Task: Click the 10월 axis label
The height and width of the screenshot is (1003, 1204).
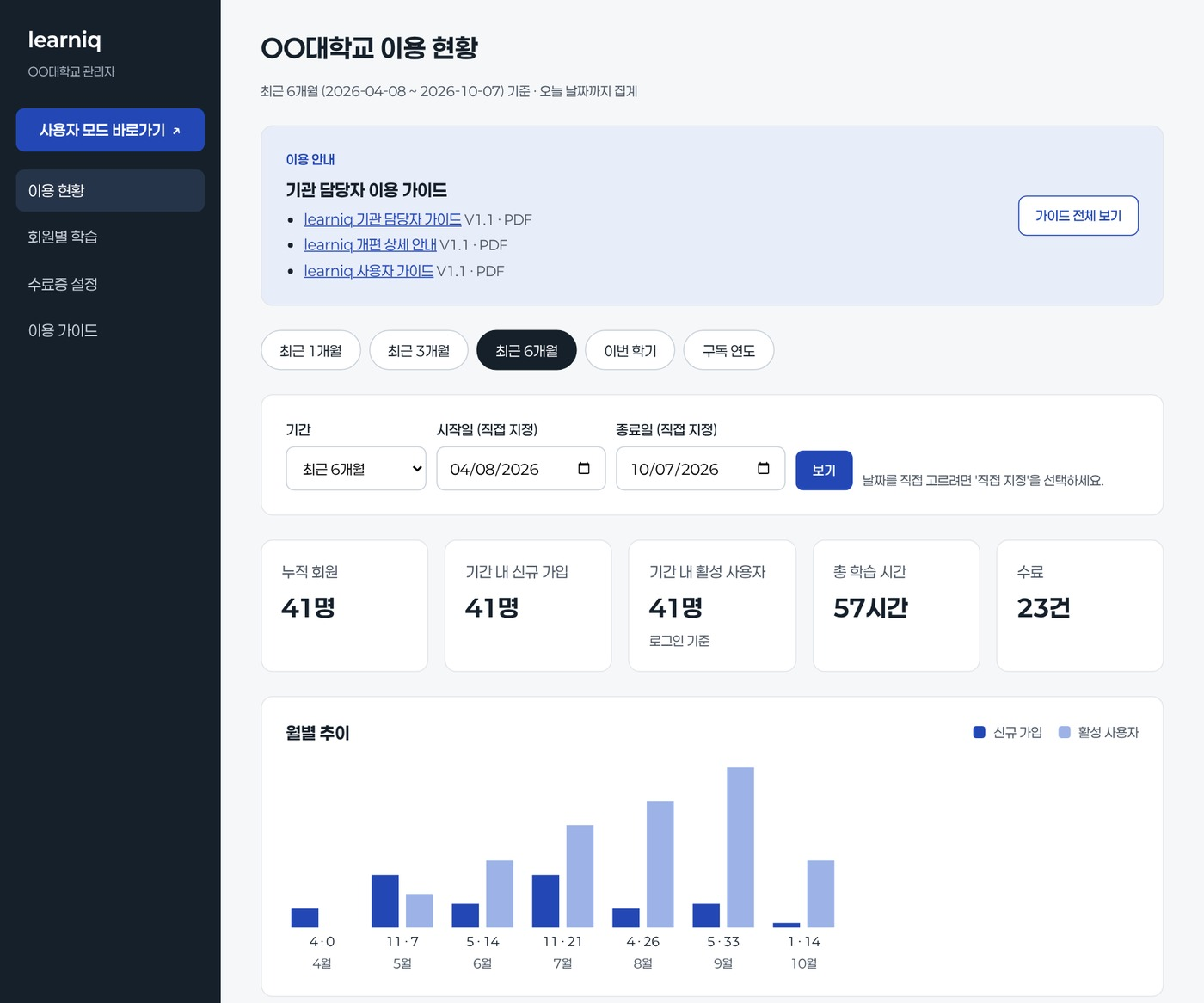Action: tap(803, 963)
